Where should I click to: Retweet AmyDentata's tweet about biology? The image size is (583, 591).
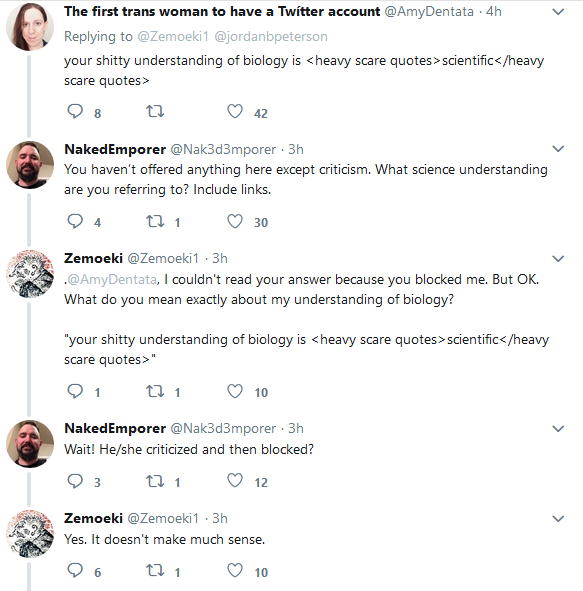tap(155, 112)
